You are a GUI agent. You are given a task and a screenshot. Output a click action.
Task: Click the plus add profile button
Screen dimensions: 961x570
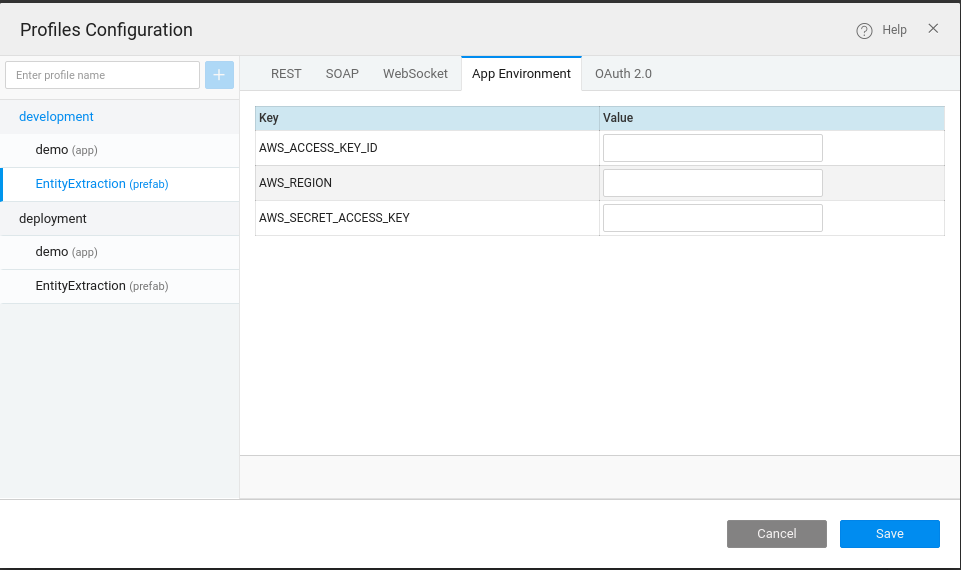coord(219,75)
